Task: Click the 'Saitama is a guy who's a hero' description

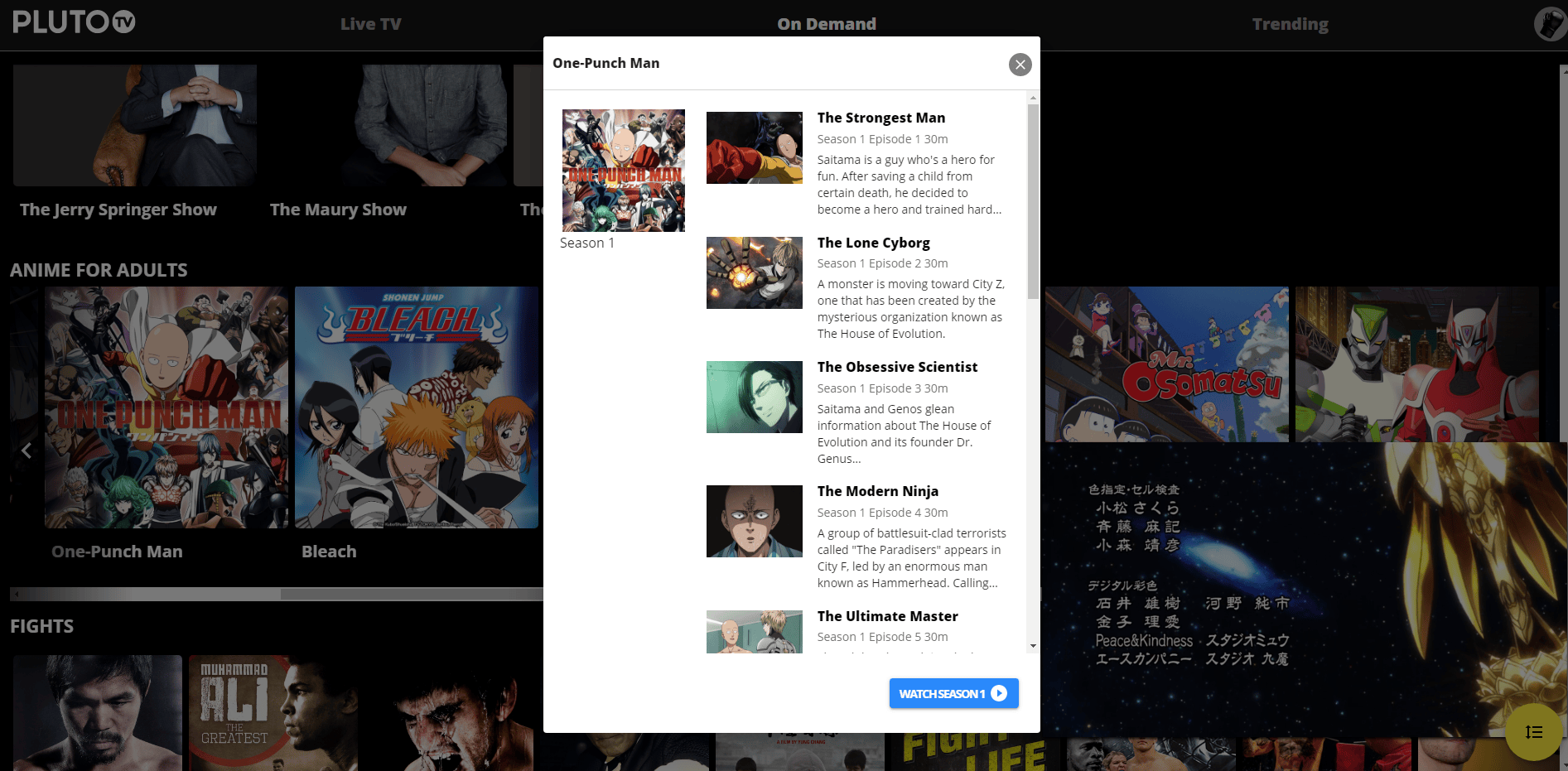Action: pyautogui.click(x=909, y=185)
